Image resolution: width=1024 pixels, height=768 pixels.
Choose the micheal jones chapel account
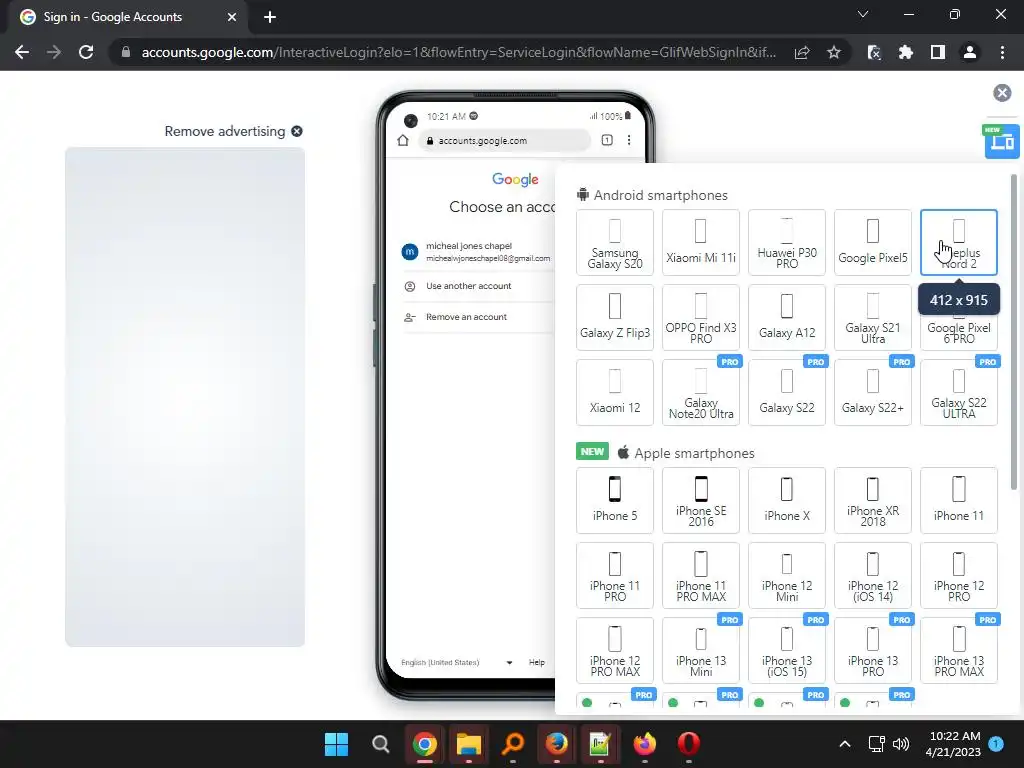(477, 251)
